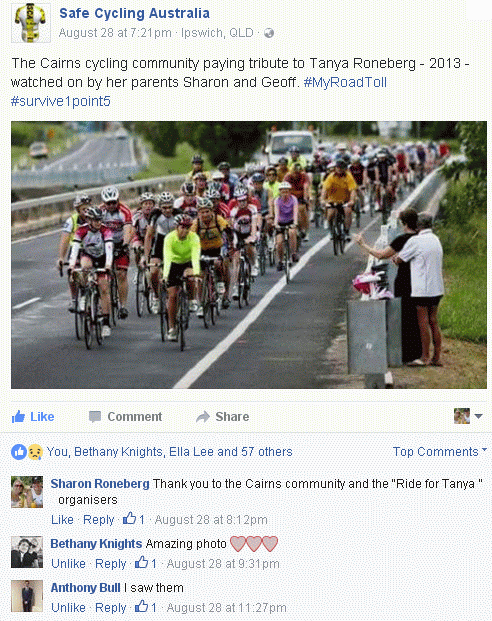This screenshot has height=621, width=492.
Task: Unlike Anthony Bull's comment
Action: pos(68,608)
